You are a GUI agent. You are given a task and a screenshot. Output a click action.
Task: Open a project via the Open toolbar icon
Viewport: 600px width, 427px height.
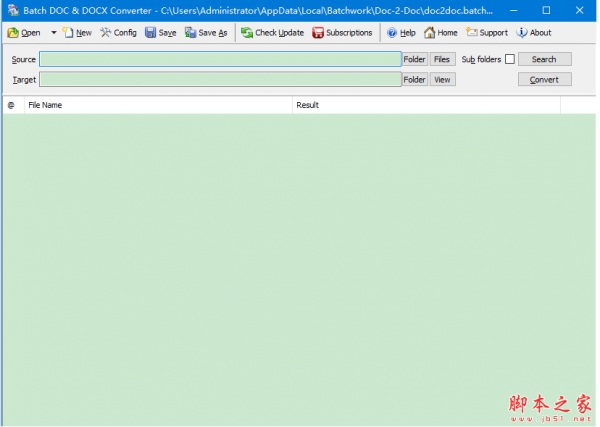click(23, 33)
